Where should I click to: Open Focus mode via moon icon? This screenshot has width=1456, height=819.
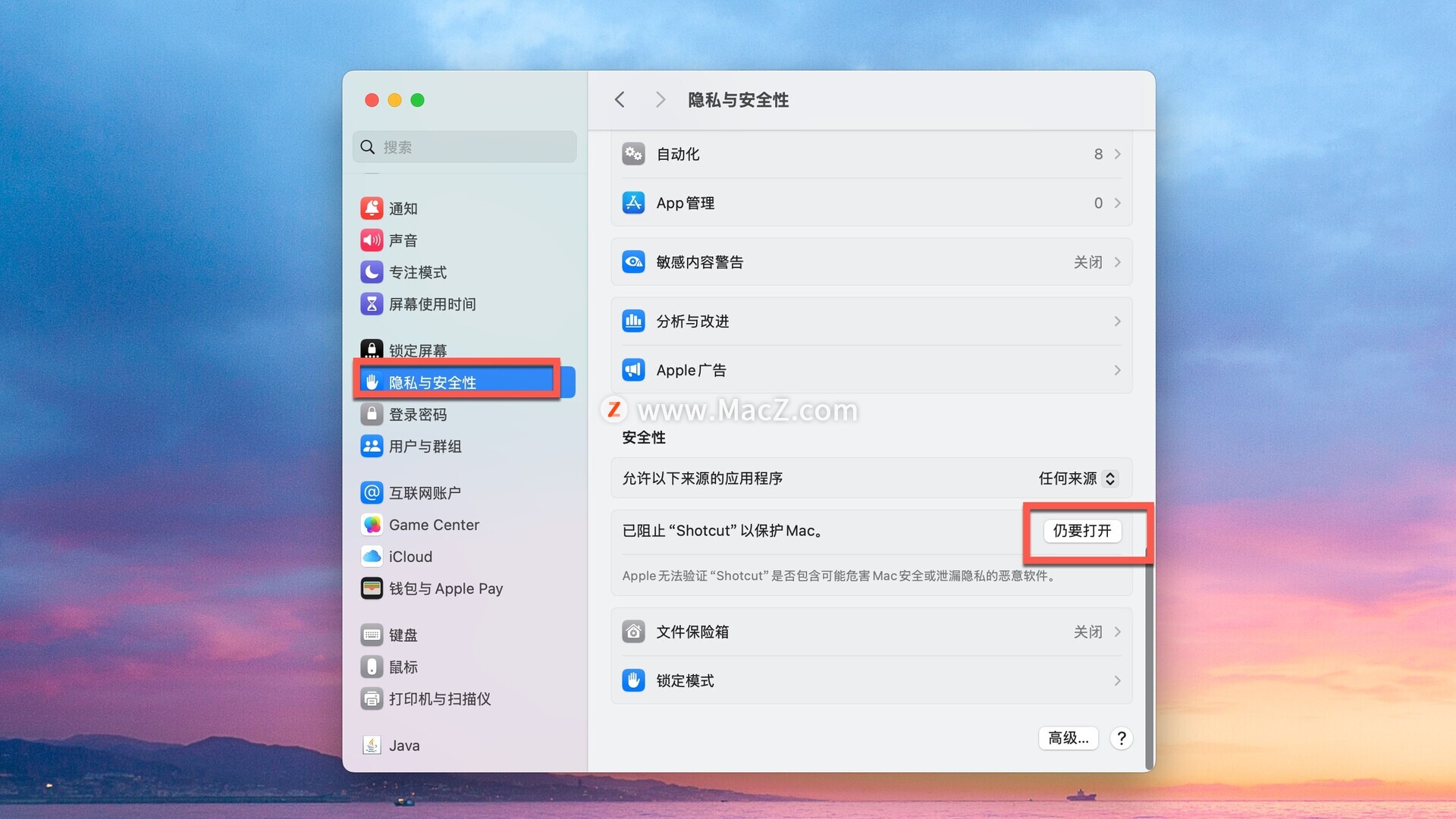tap(372, 272)
